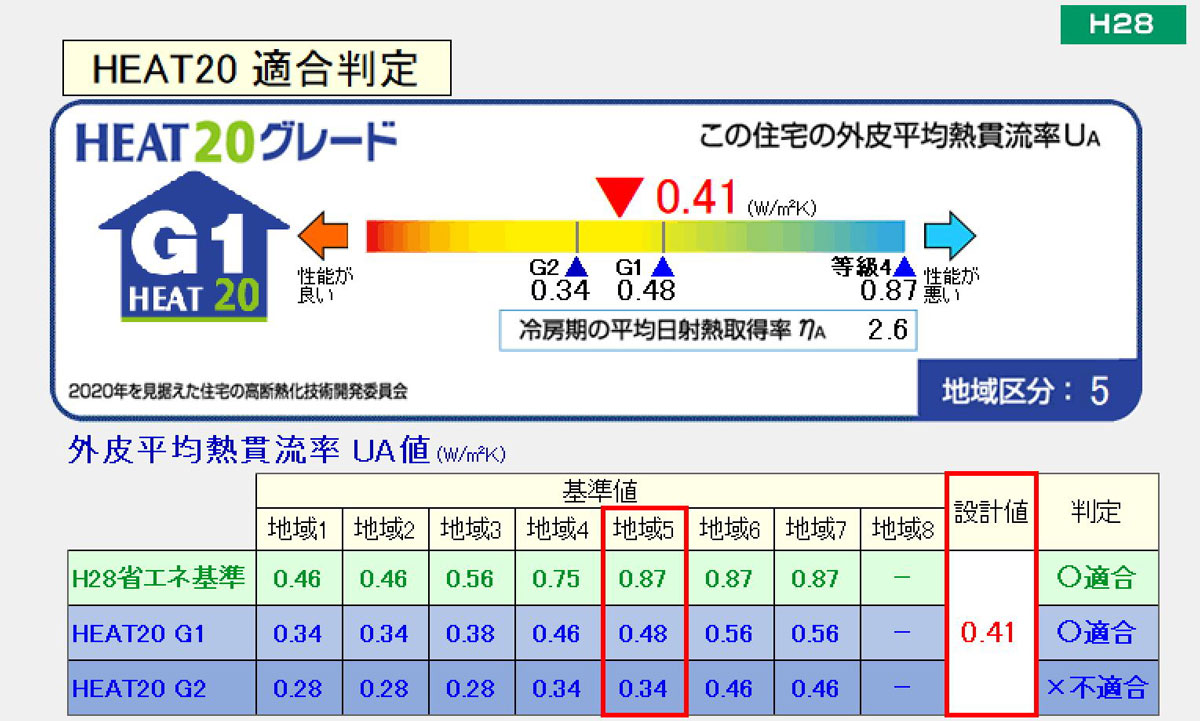Click the 地域8 column header
Viewport: 1200px width, 721px height.
[x=902, y=527]
